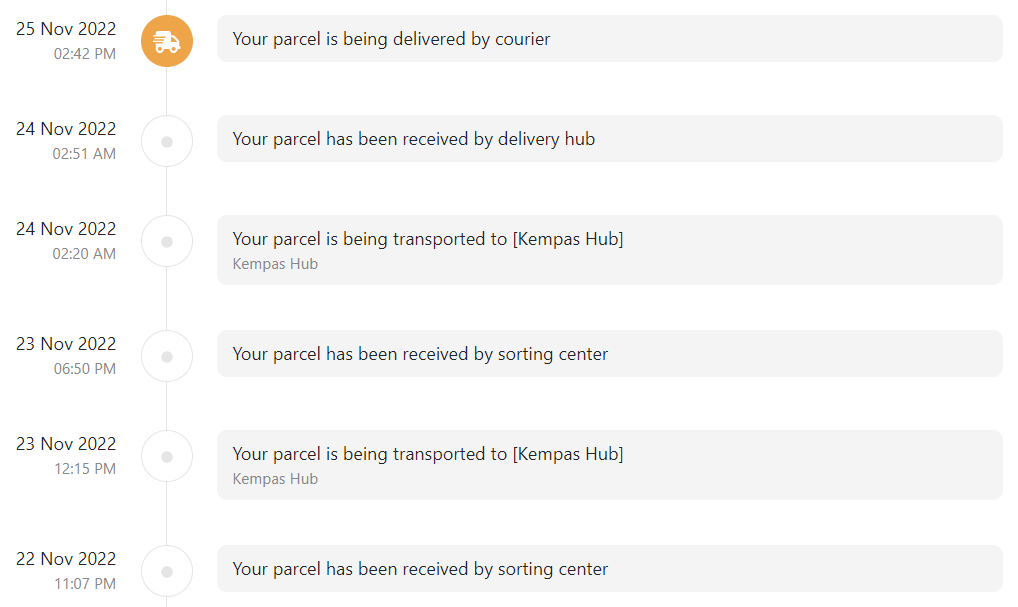Click the timeline dot for 24 Nov 02:51 AM
This screenshot has width=1018, height=607.
[167, 142]
